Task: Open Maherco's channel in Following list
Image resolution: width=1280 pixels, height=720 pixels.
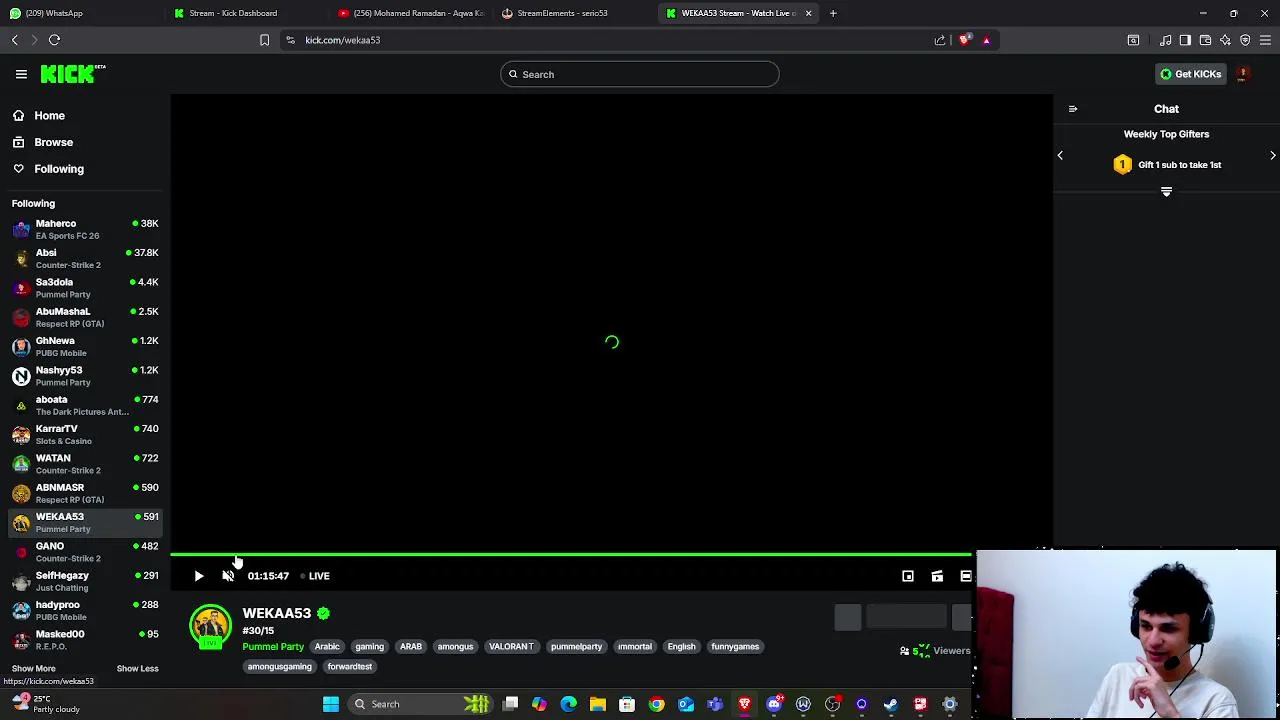Action: (85, 229)
